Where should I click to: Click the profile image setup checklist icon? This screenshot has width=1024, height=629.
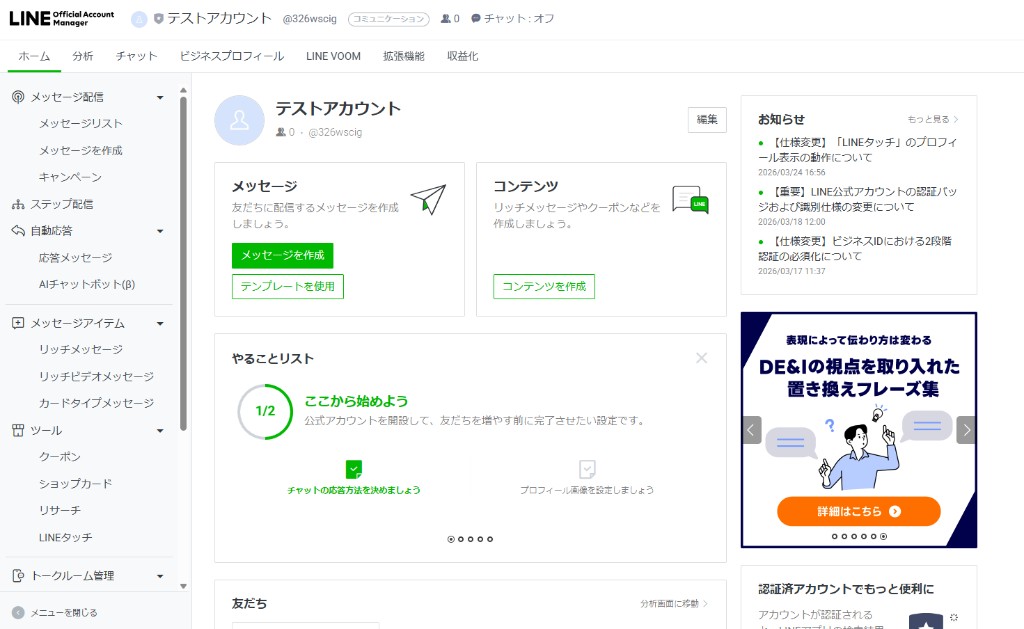(587, 469)
